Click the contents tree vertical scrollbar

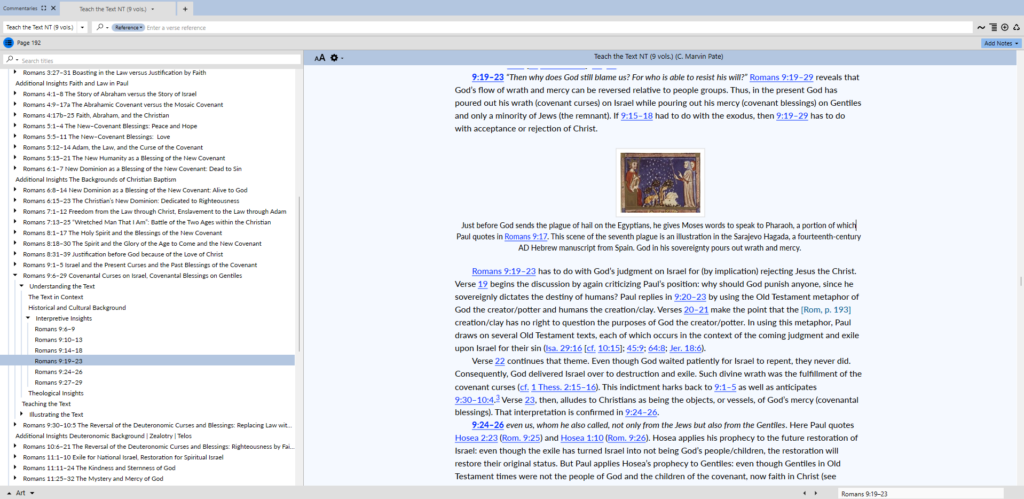[299, 274]
